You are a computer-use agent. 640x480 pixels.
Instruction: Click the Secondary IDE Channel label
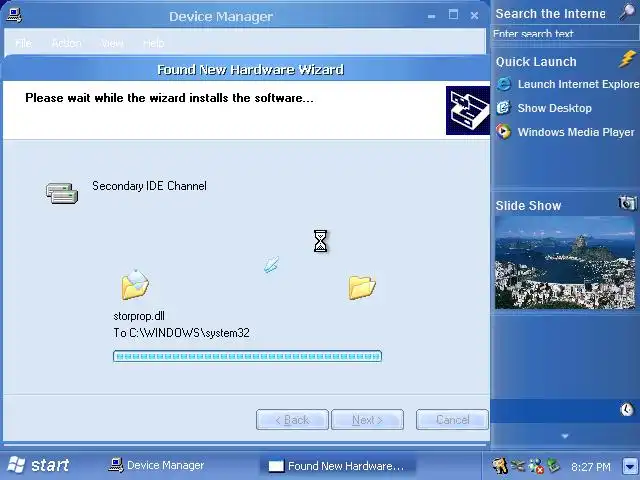click(x=149, y=186)
